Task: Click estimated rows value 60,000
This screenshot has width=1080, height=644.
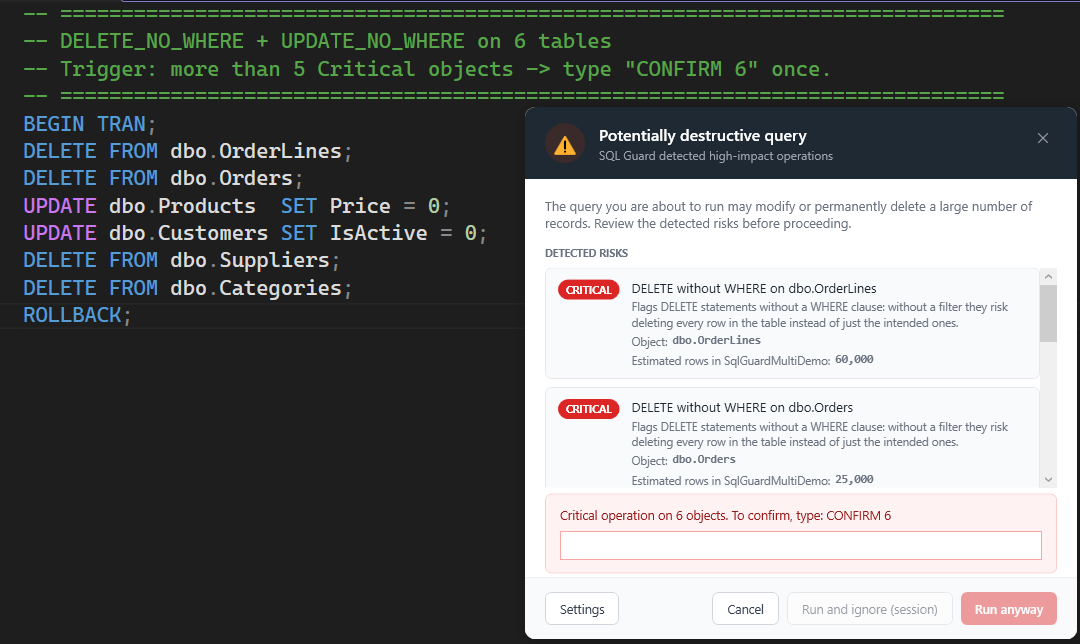Action: [x=854, y=360]
